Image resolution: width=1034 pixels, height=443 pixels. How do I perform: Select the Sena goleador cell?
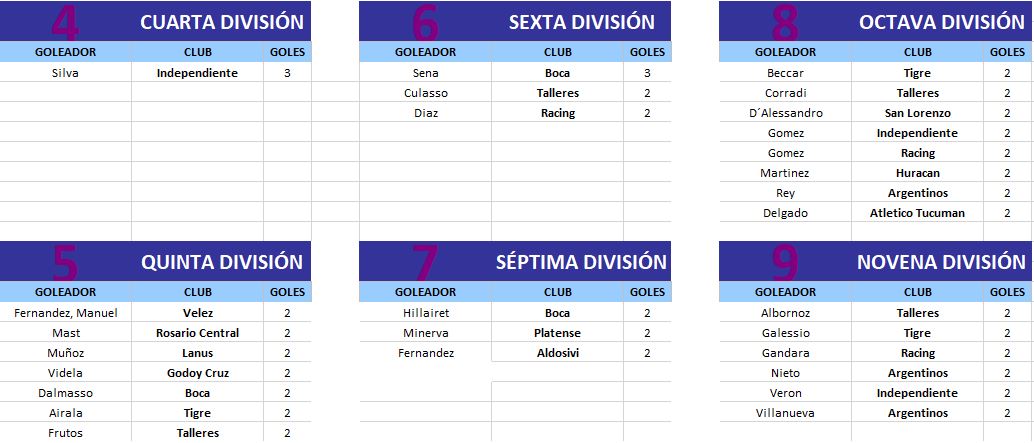coord(425,73)
